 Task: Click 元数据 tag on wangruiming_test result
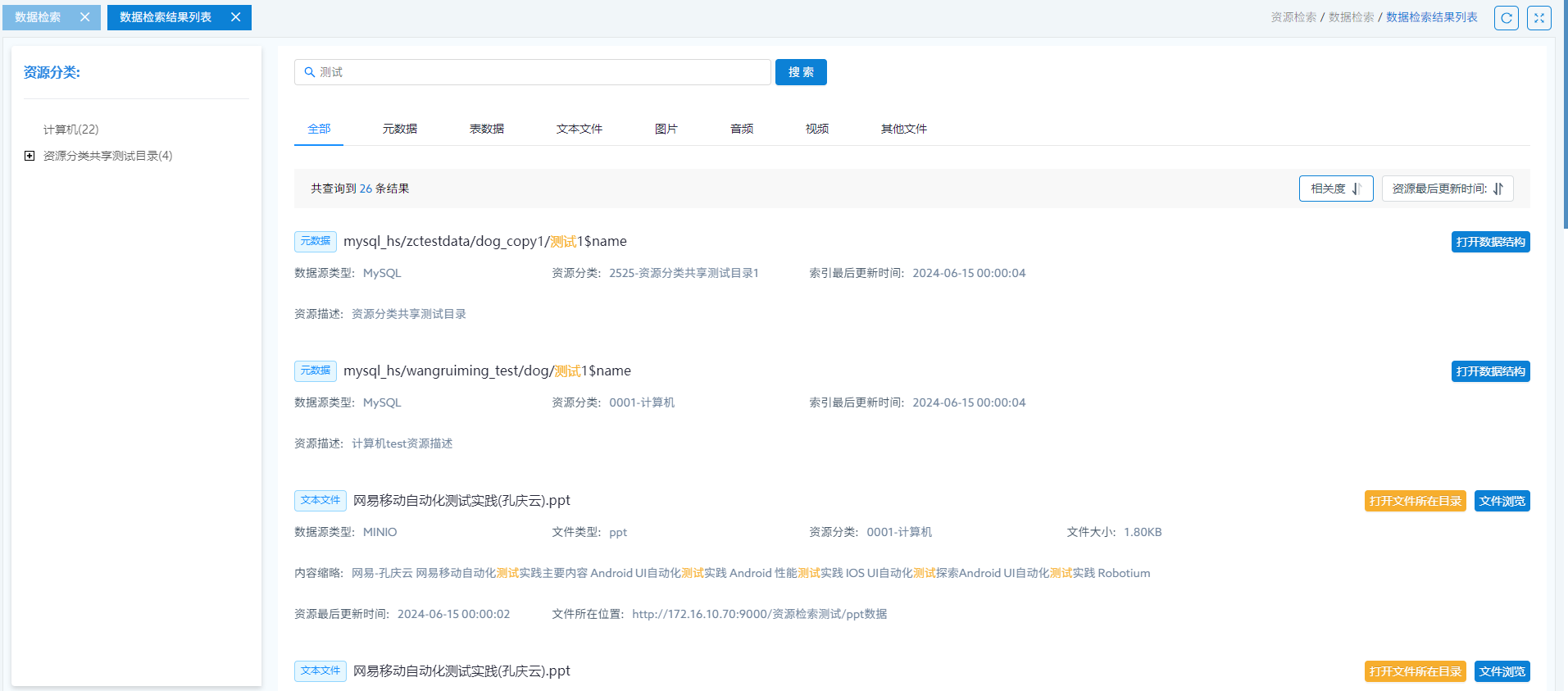point(316,371)
